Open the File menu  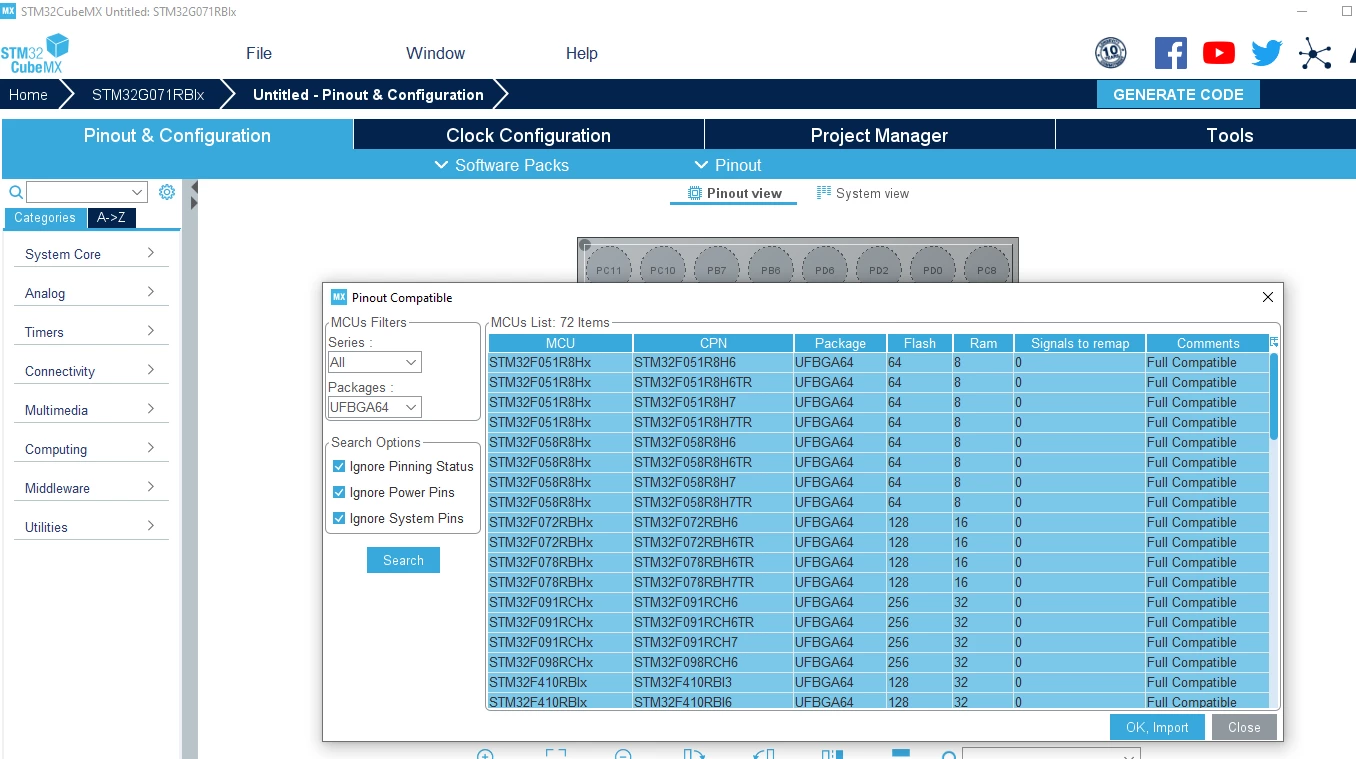tap(259, 53)
